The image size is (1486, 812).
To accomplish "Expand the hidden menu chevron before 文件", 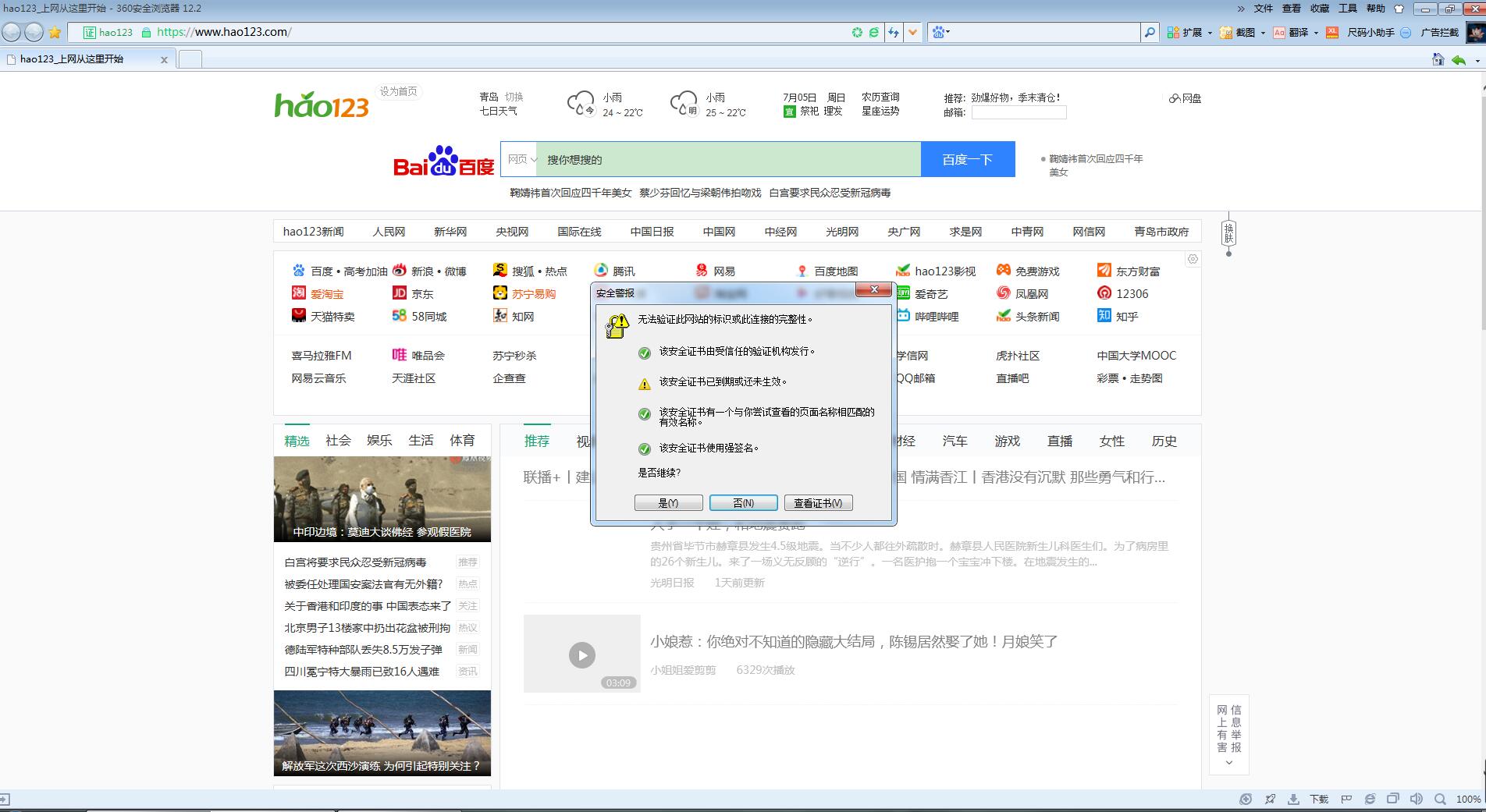I will click(x=1241, y=9).
